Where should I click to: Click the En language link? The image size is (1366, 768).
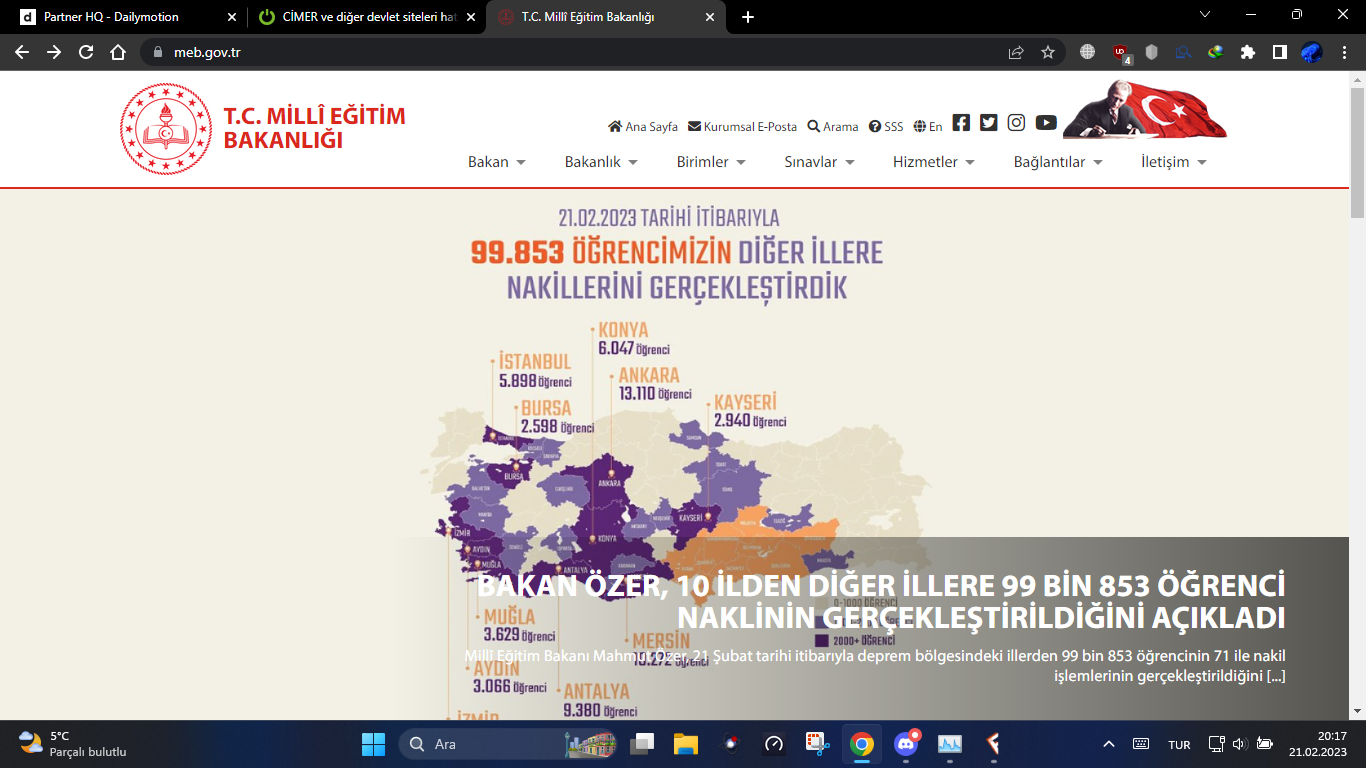[x=928, y=127]
